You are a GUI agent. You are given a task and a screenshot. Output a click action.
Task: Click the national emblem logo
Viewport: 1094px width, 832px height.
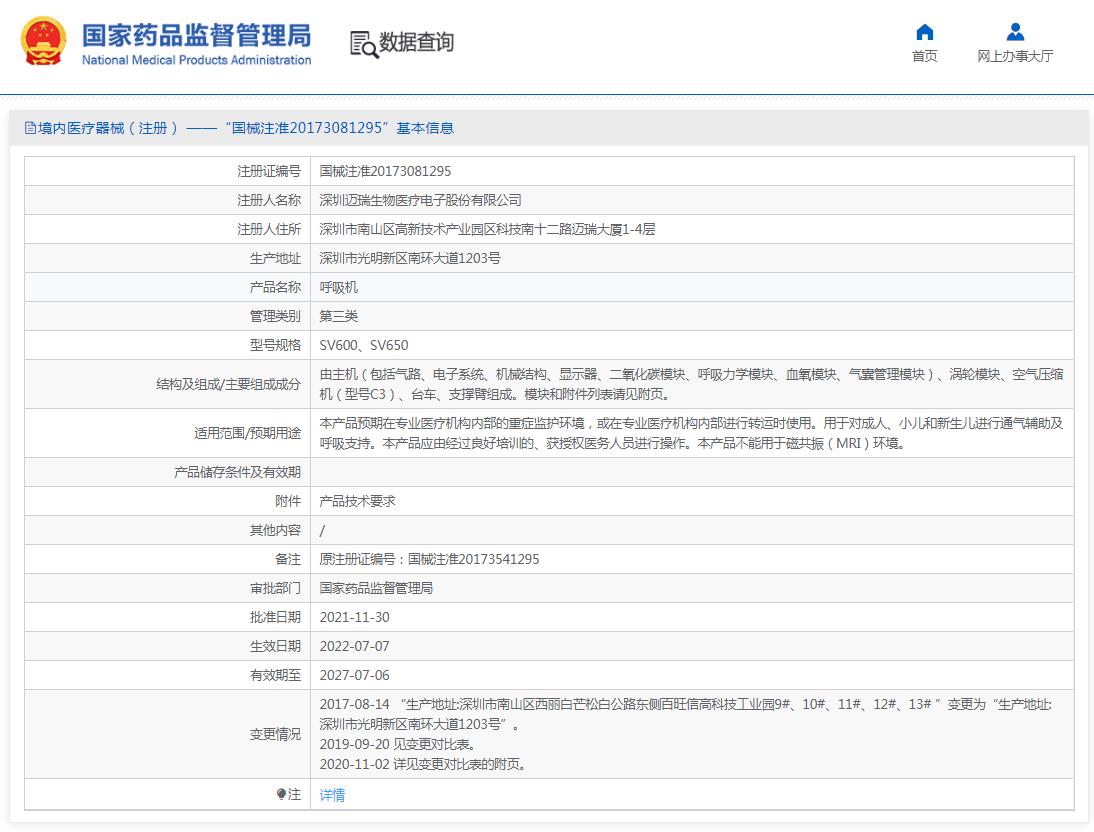(44, 42)
